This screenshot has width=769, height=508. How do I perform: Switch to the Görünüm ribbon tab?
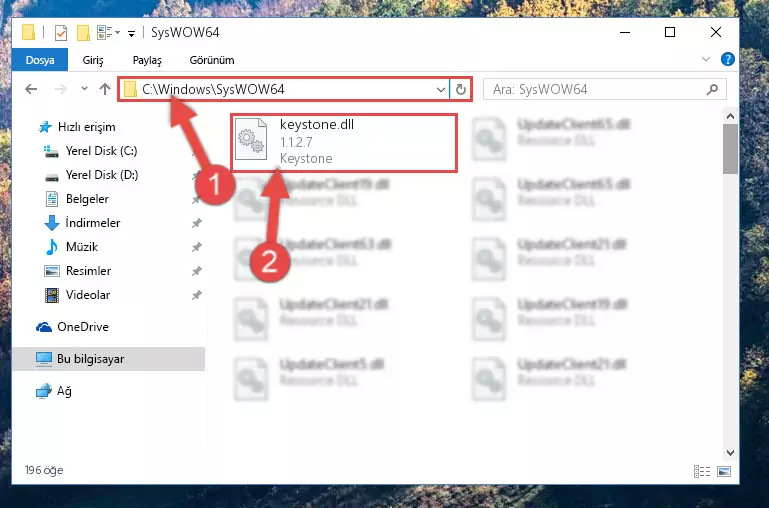(212, 60)
